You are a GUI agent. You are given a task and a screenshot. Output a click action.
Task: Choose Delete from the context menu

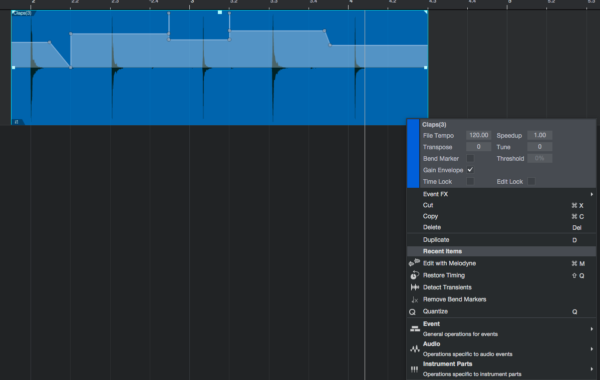click(x=501, y=227)
